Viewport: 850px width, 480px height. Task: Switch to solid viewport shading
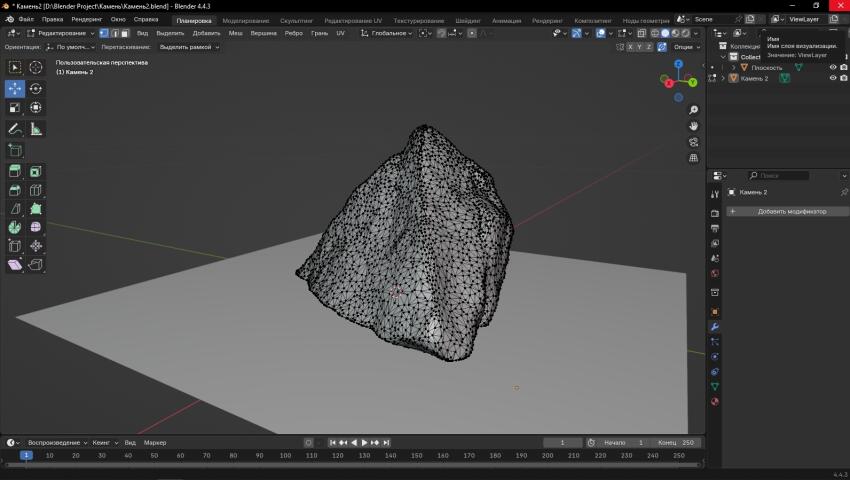665,33
